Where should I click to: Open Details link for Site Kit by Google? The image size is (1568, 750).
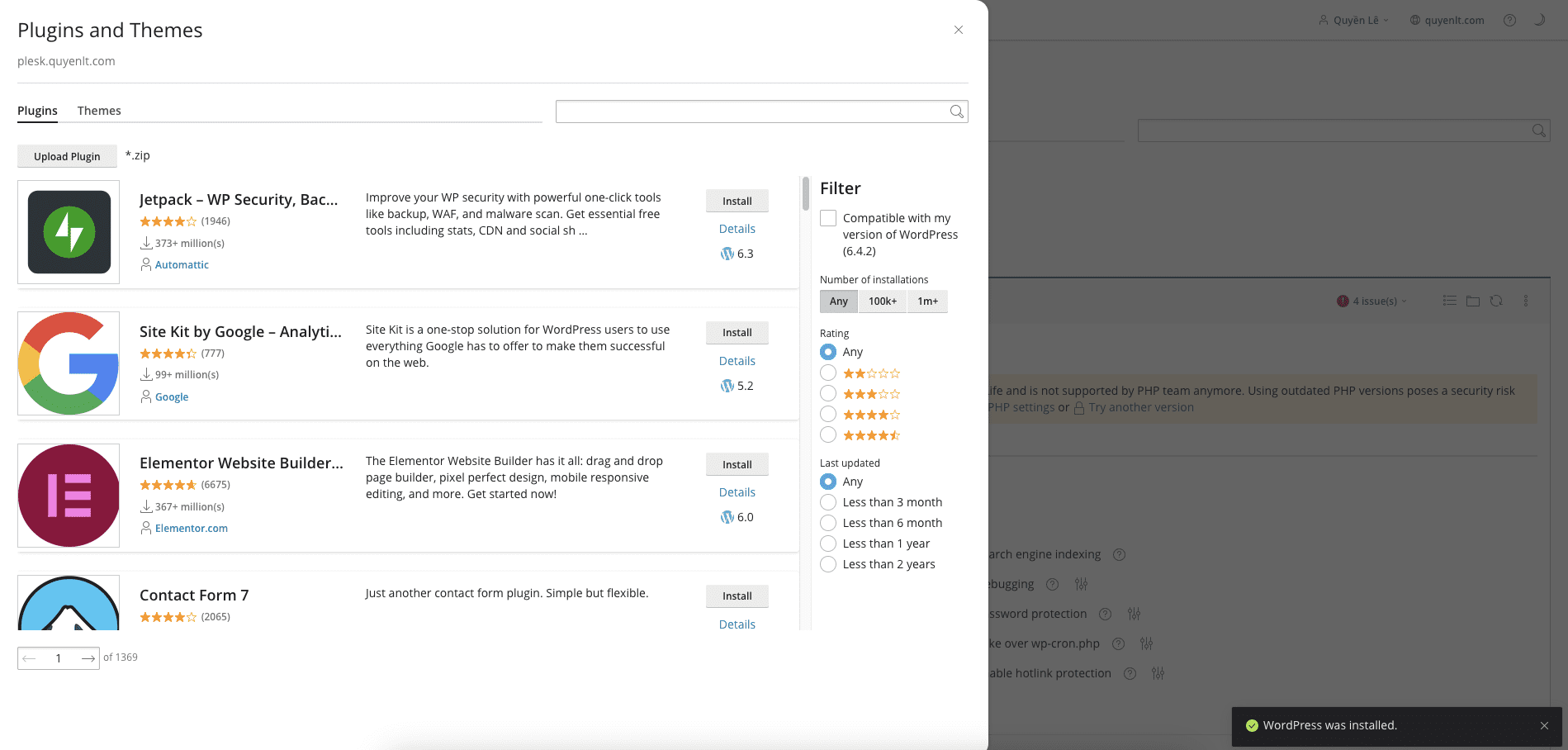pos(737,361)
